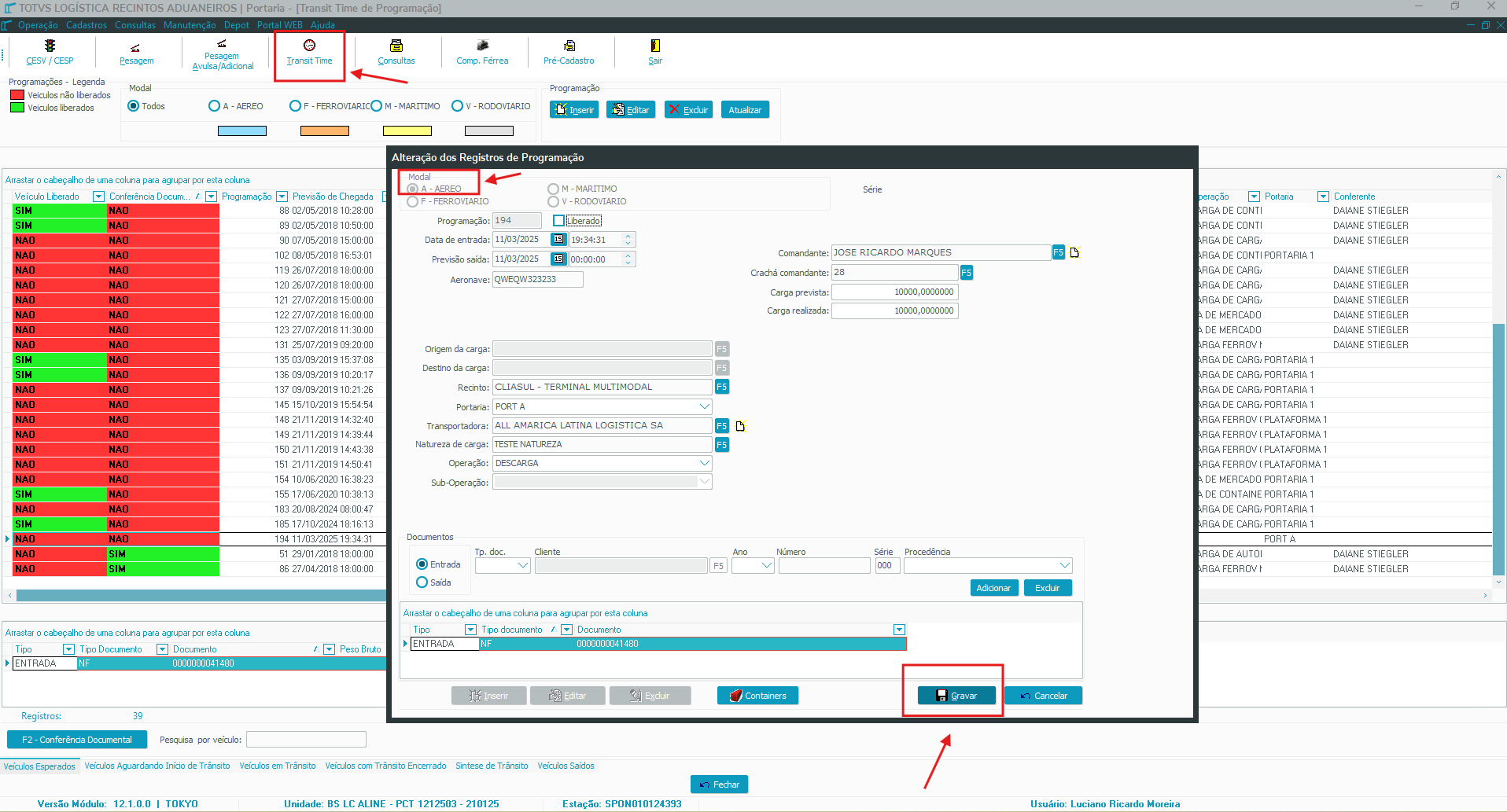Click the F5 lookup beside Cliente field
This screenshot has height=812, width=1507.
pos(717,566)
